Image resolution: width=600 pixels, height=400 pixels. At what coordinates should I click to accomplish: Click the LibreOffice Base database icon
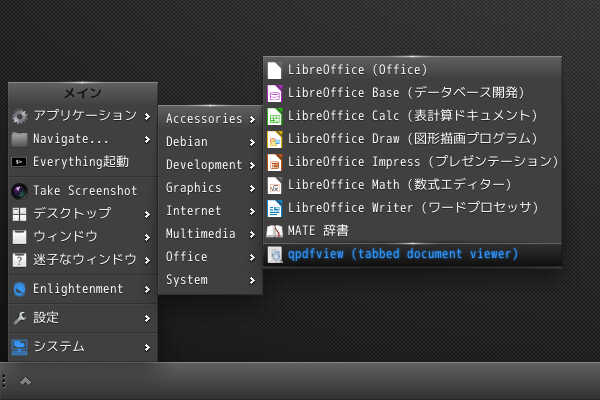pos(274,93)
